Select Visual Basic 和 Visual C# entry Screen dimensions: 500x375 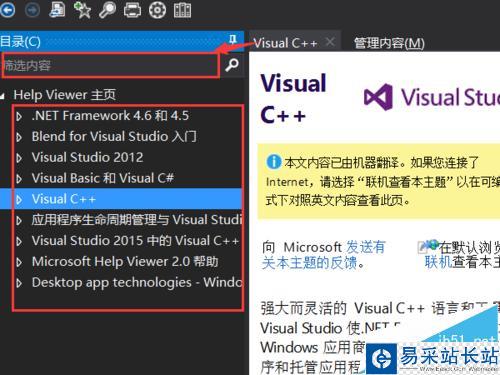103,178
